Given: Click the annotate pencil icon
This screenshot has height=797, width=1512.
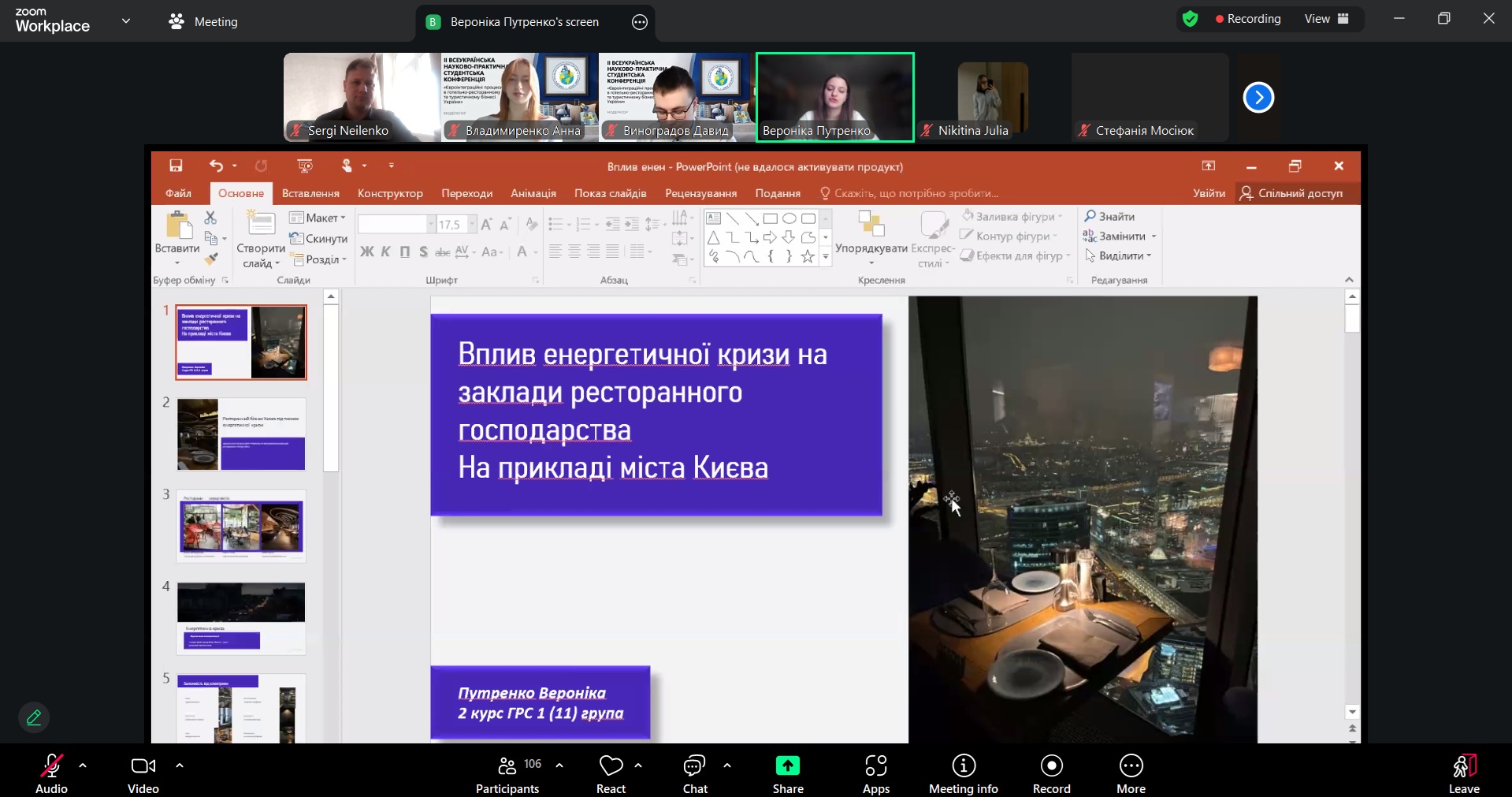Looking at the screenshot, I should tap(34, 717).
